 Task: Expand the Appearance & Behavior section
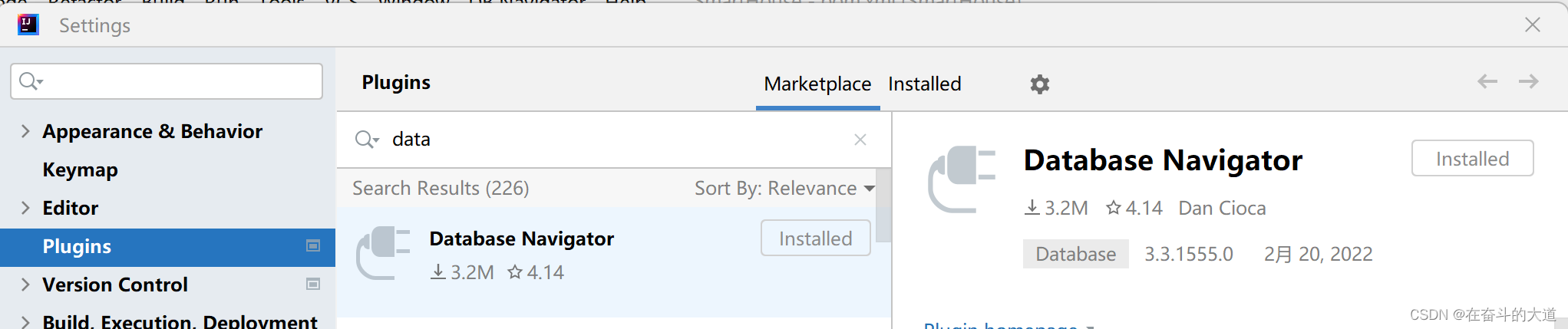point(25,131)
